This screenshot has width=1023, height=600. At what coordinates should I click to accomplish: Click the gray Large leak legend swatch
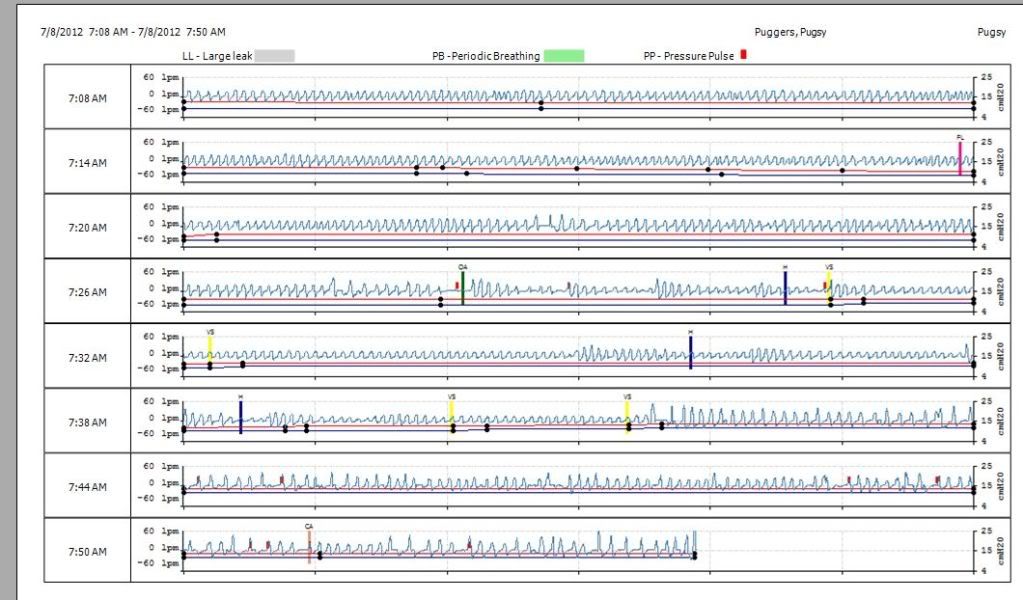(275, 56)
